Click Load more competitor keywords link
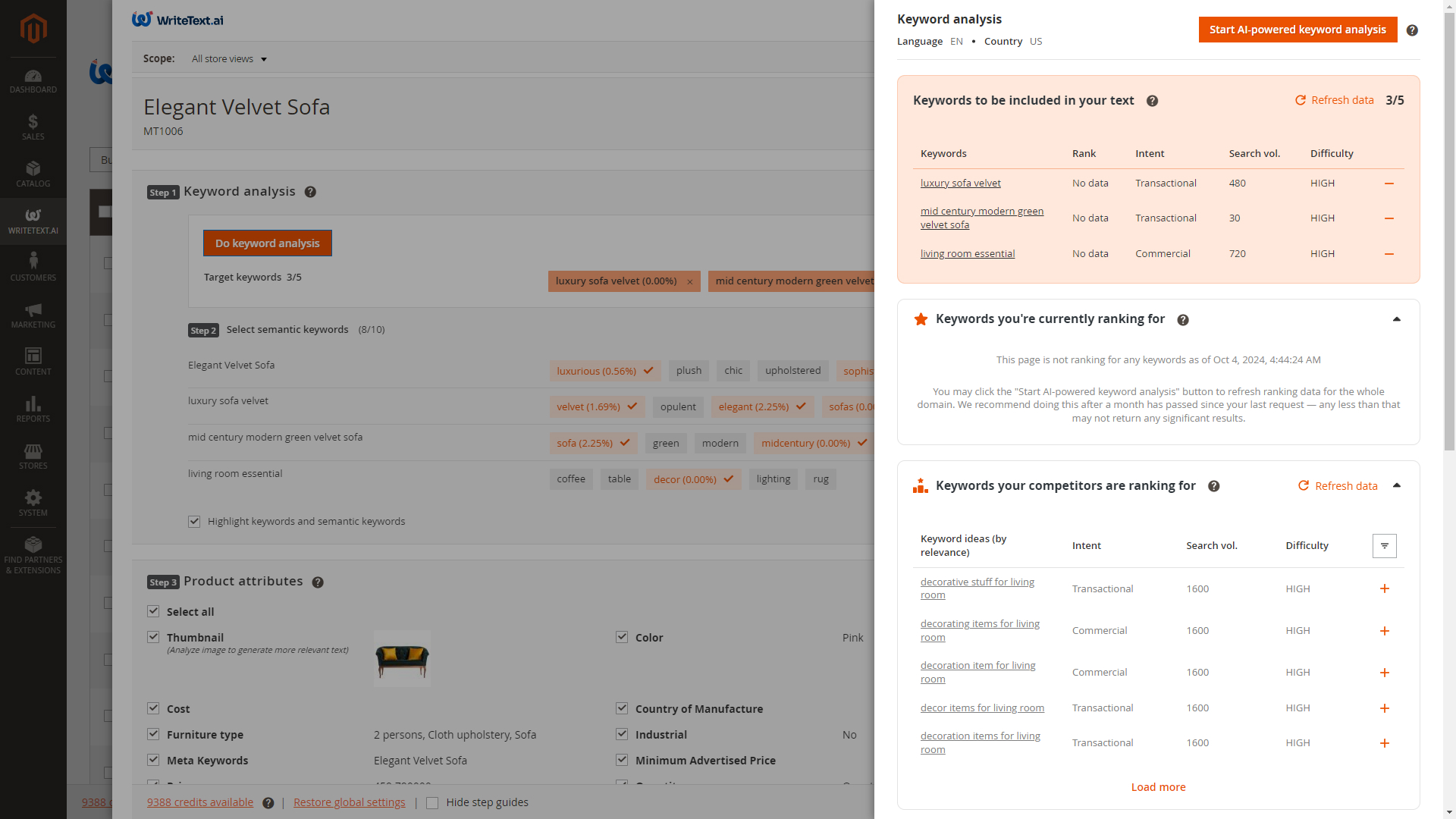Viewport: 1456px width, 819px height. coord(1158,787)
